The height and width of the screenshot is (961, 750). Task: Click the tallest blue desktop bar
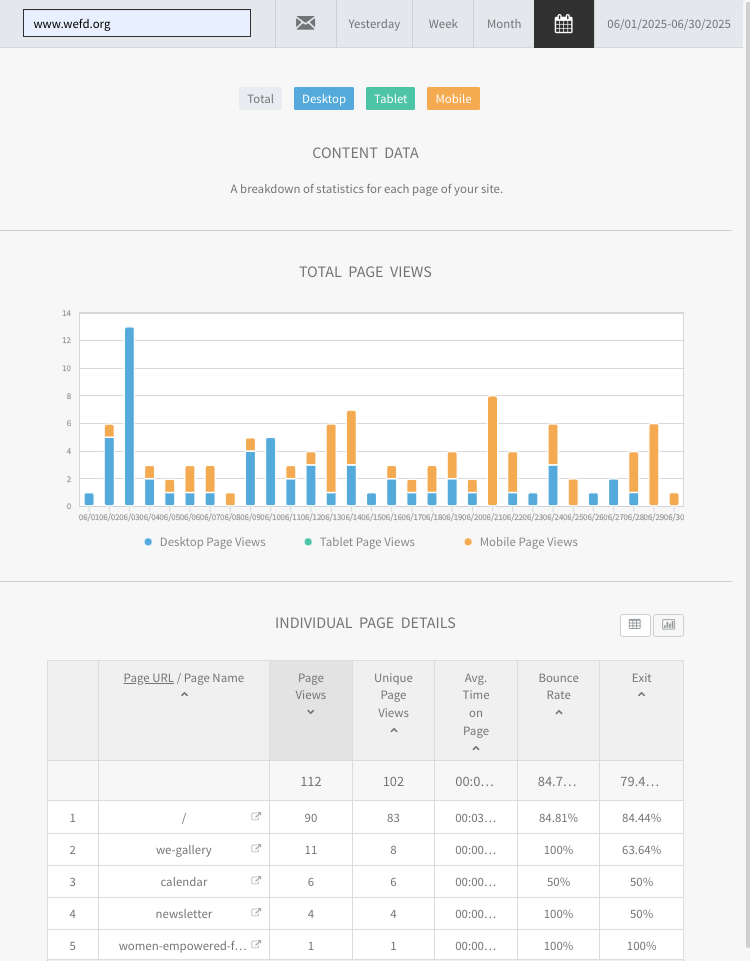[x=129, y=416]
